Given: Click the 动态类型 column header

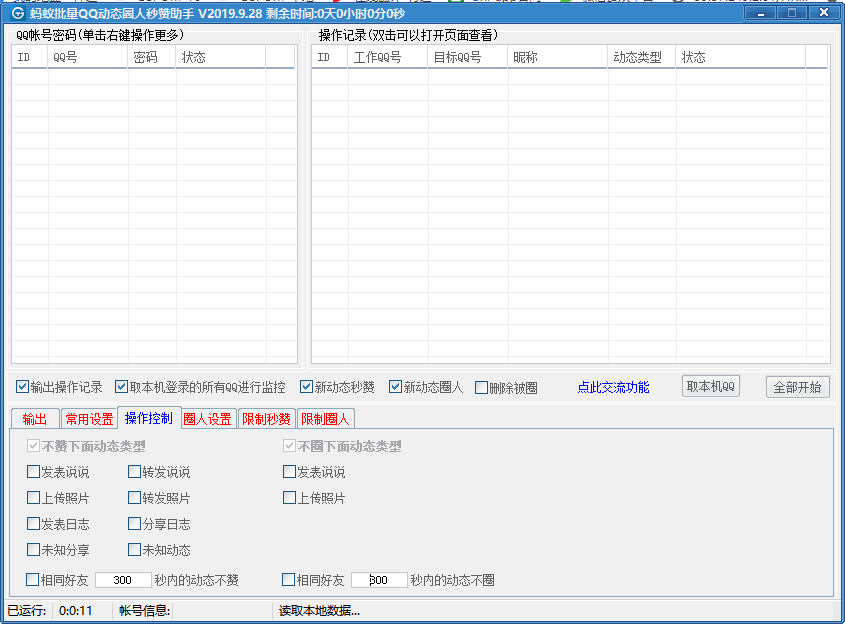Looking at the screenshot, I should pyautogui.click(x=641, y=57).
